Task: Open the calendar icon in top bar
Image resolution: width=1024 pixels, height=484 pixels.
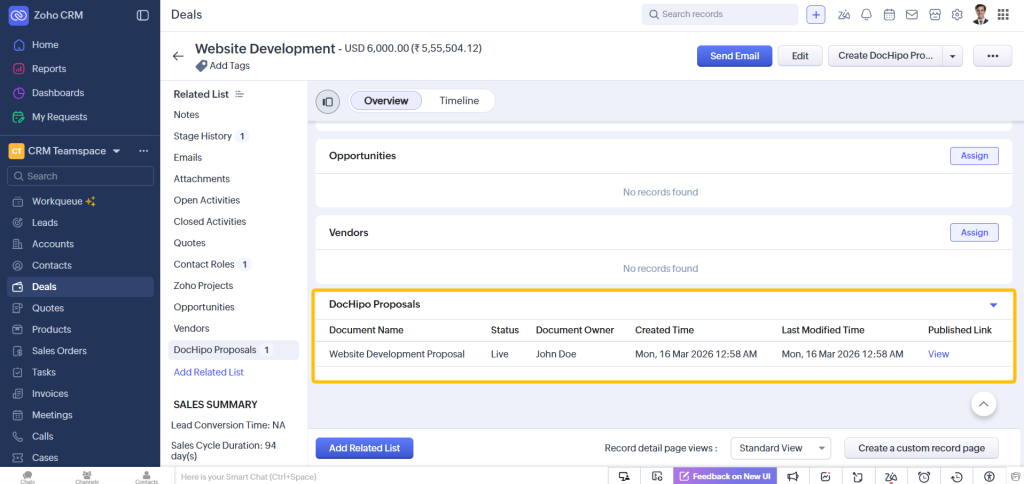Action: [x=889, y=15]
